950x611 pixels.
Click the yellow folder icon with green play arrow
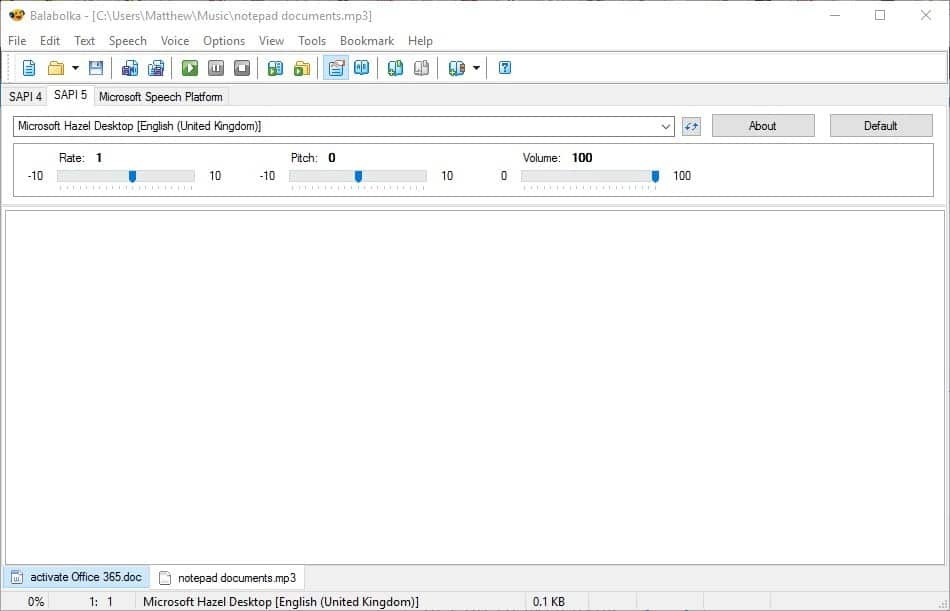pyautogui.click(x=302, y=68)
